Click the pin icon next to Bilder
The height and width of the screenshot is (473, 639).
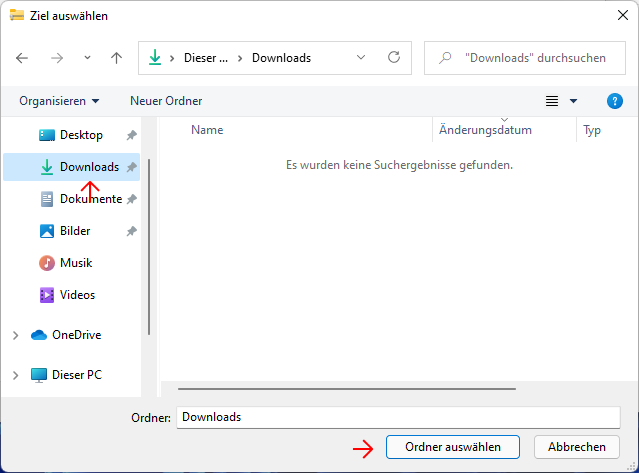tap(131, 231)
